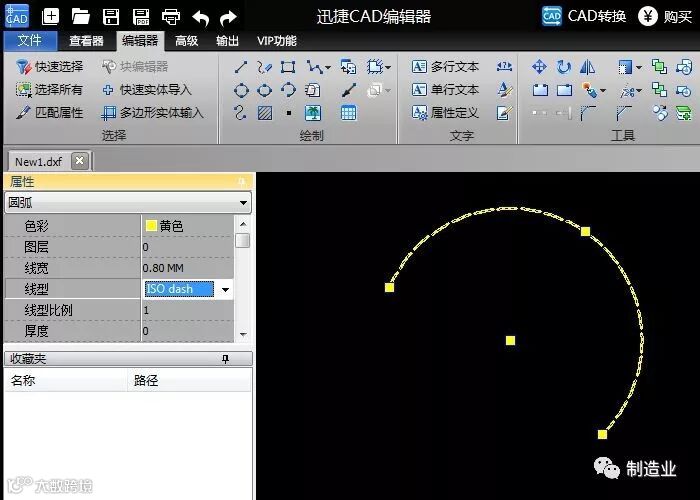700x500 pixels.
Task: Click the Multiline text tool 多行文本
Action: 445,67
